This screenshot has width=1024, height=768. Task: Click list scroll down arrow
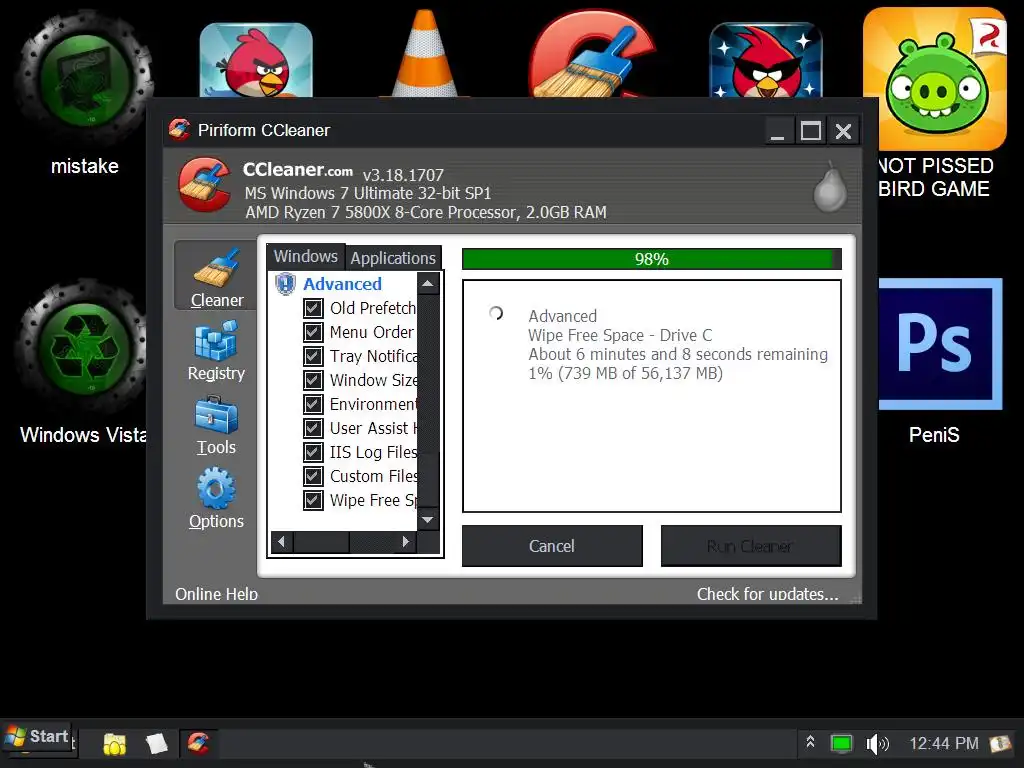pos(428,520)
